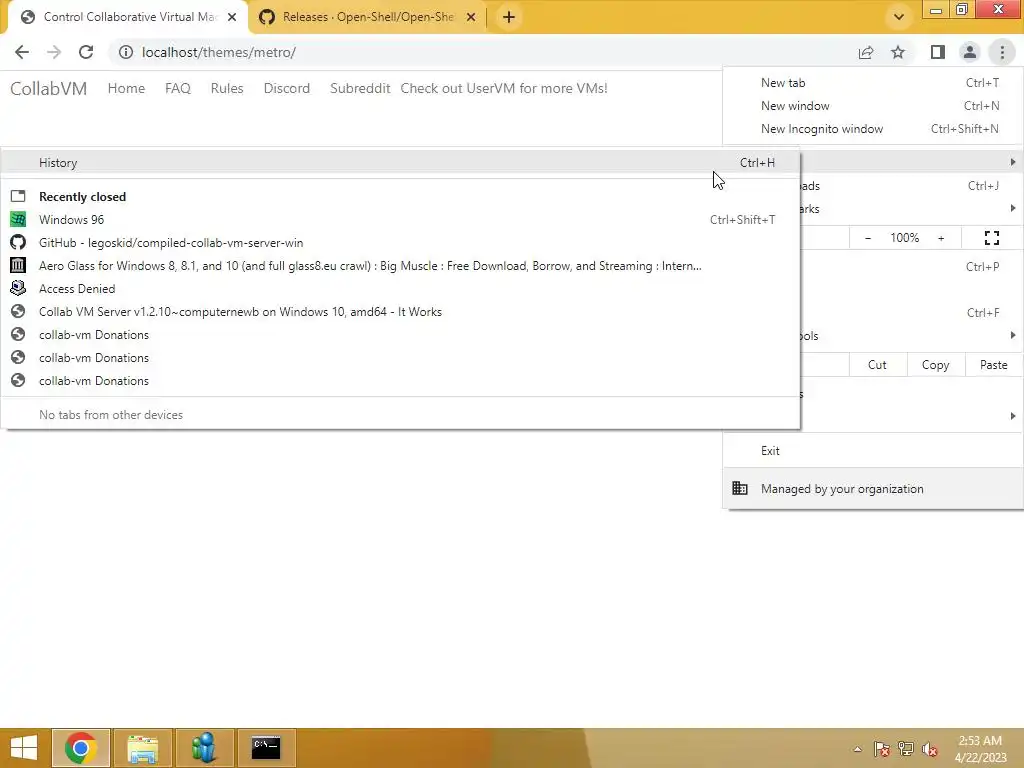Click No tabs from other devices text
Viewport: 1024px width, 768px height.
[111, 415]
